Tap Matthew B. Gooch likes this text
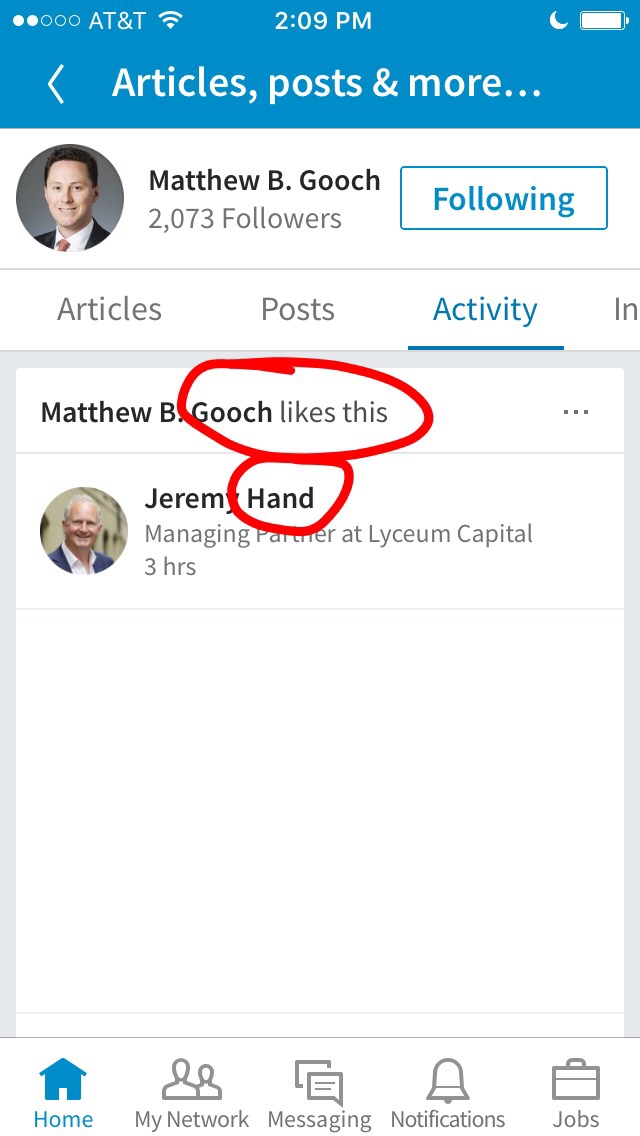 [x=215, y=412]
